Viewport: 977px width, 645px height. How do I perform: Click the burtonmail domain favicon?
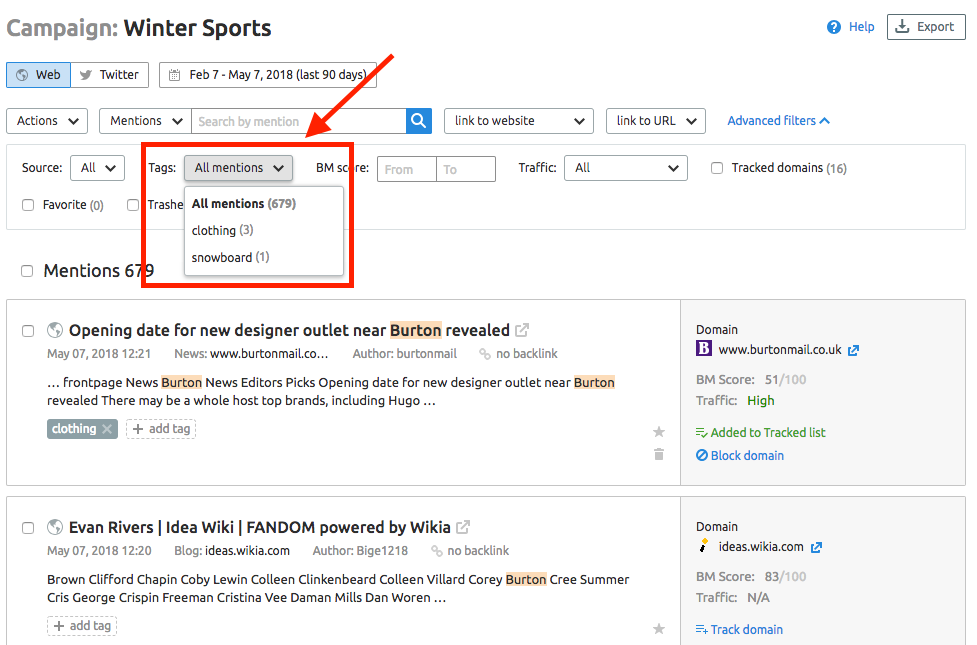[703, 348]
